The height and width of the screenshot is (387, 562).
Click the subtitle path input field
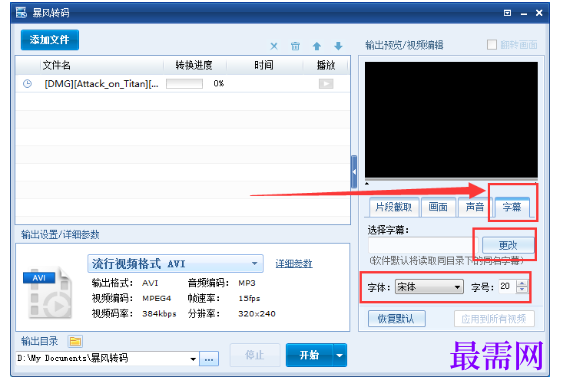pyautogui.click(x=423, y=245)
